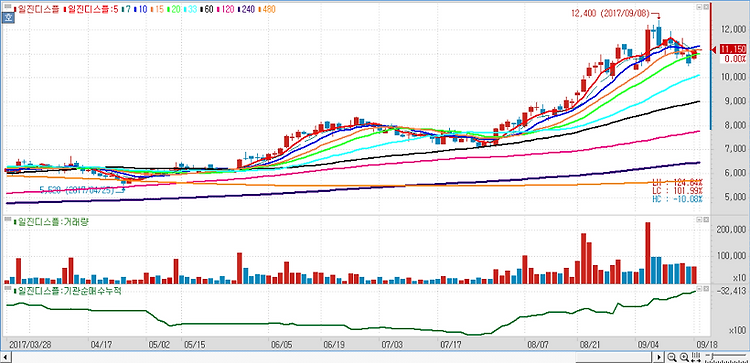The width and height of the screenshot is (750, 363).
Task: Click the small gray button above 호
Action: click(8, 7)
